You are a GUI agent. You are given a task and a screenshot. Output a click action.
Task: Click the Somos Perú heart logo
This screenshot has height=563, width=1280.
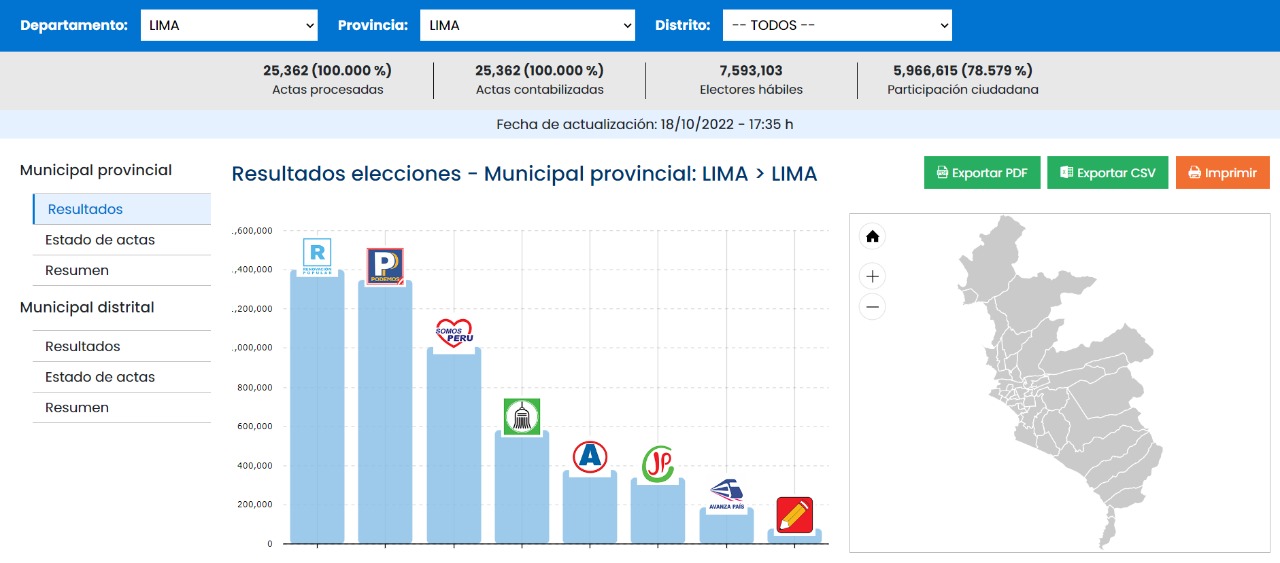454,331
